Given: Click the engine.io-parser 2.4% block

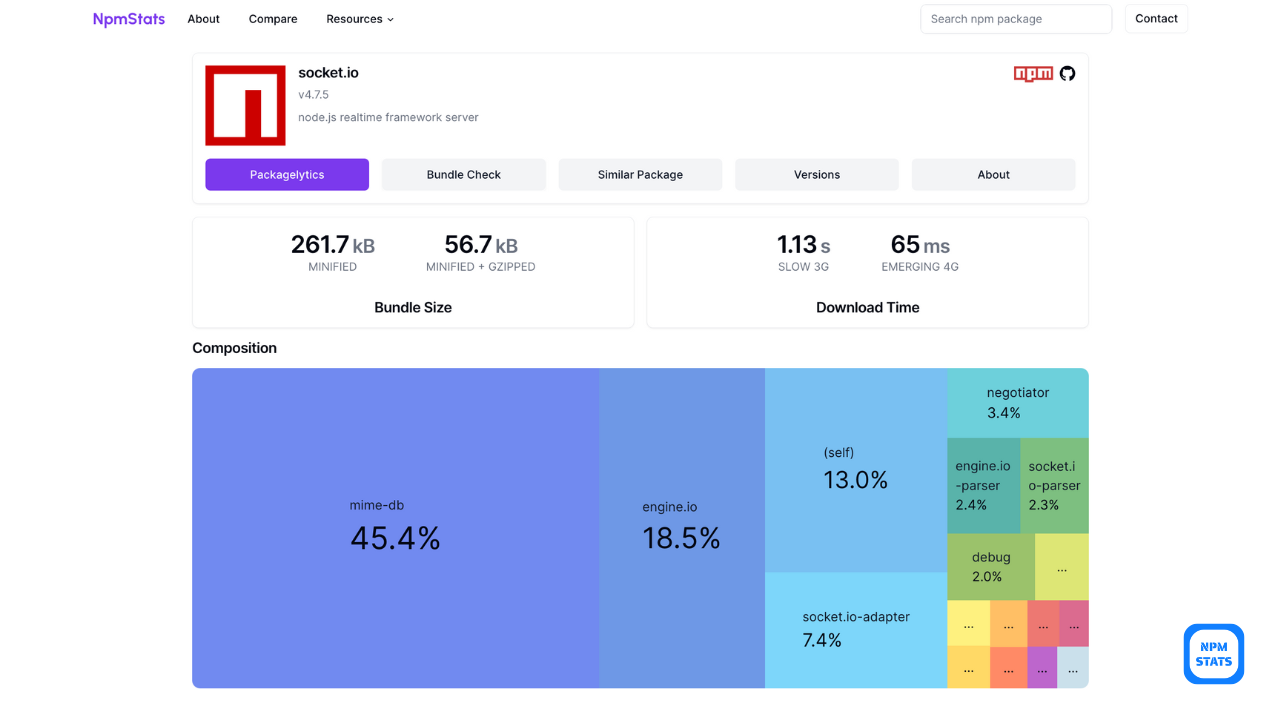Looking at the screenshot, I should tap(983, 485).
